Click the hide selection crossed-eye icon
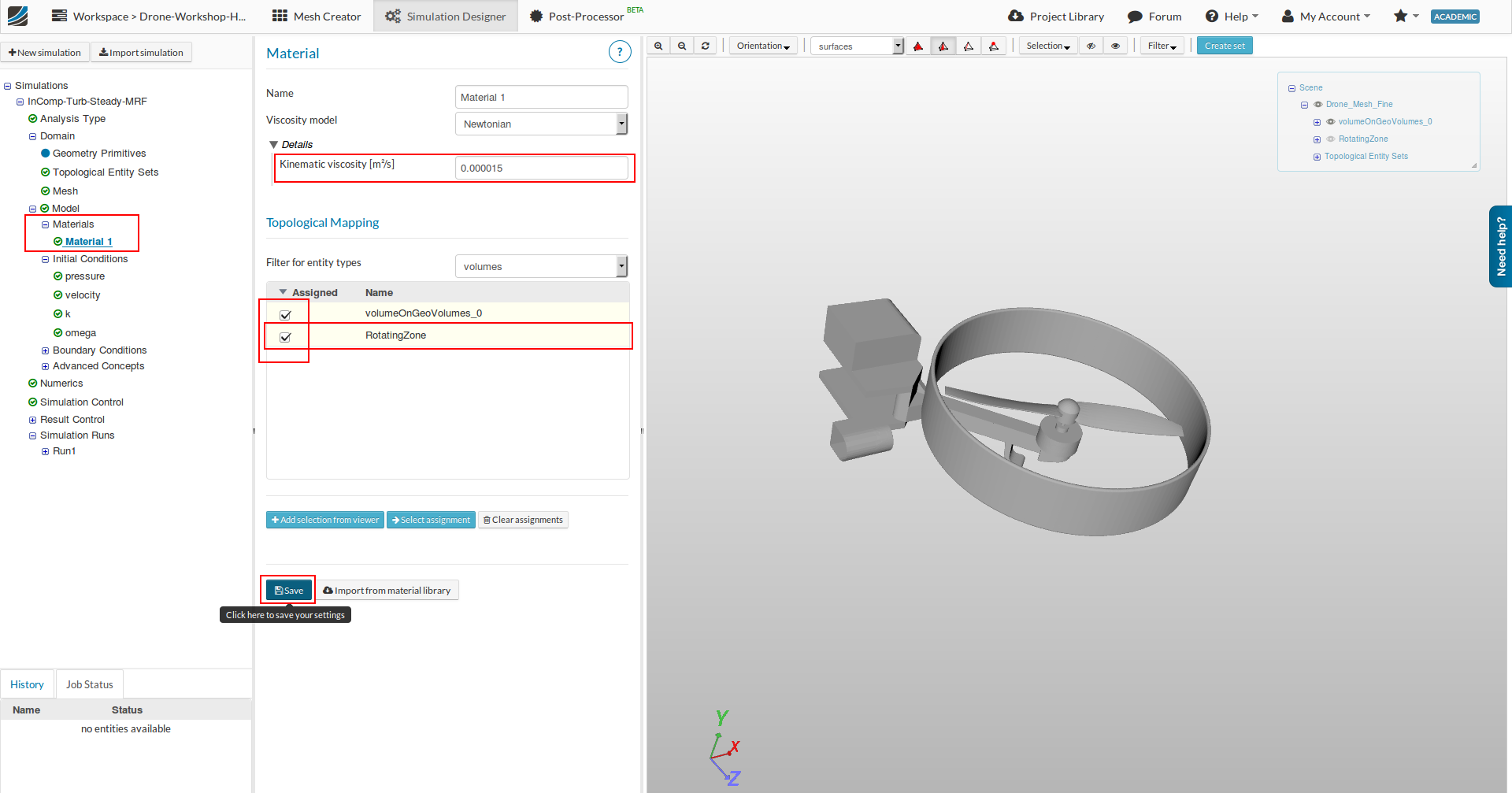This screenshot has height=793, width=1512. (x=1091, y=46)
